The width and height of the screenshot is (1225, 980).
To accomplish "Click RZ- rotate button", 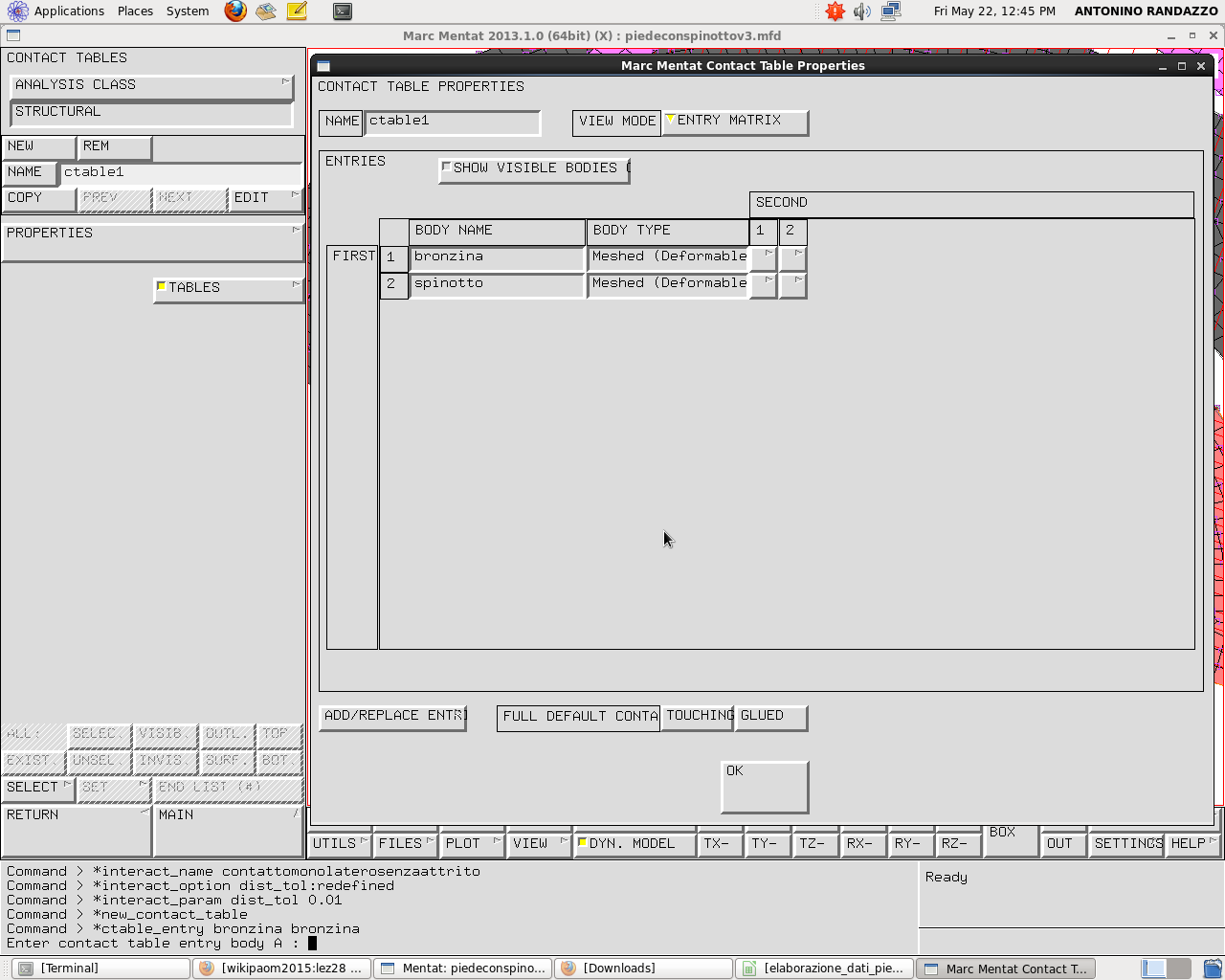I will click(x=958, y=844).
